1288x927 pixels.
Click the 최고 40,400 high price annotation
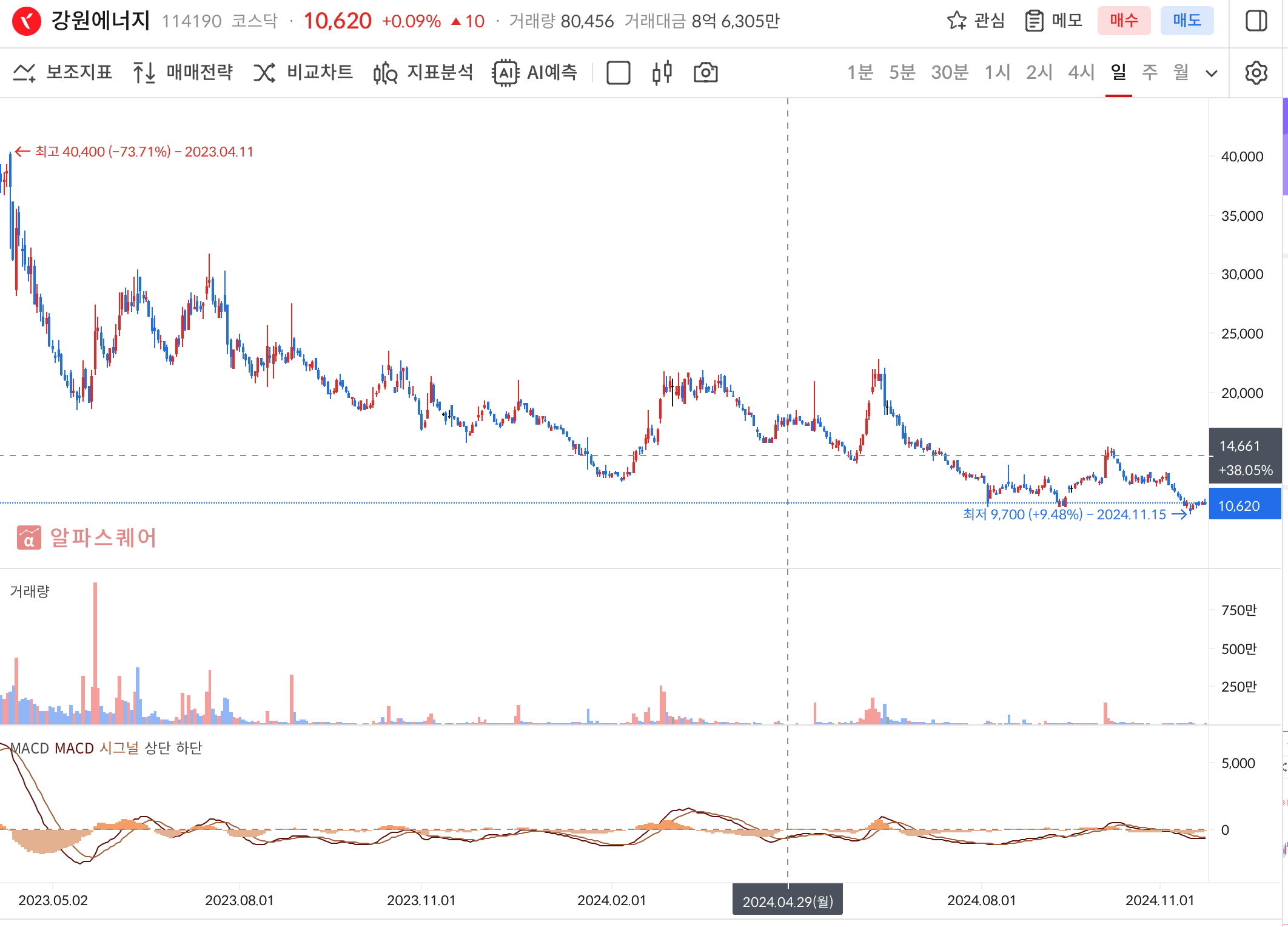click(x=134, y=152)
